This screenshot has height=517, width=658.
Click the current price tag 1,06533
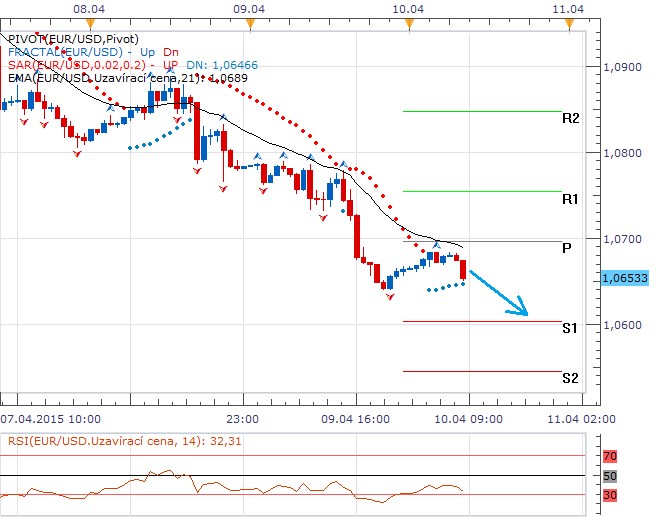pyautogui.click(x=626, y=278)
